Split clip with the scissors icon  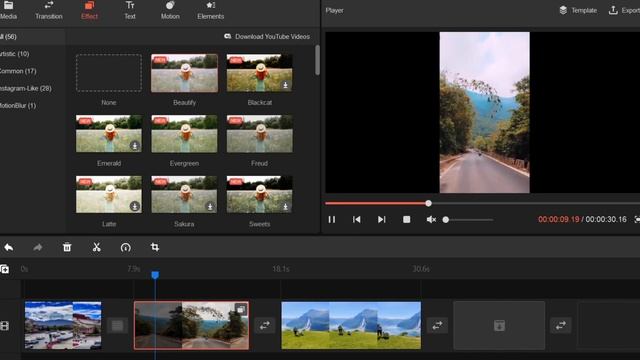pos(96,247)
